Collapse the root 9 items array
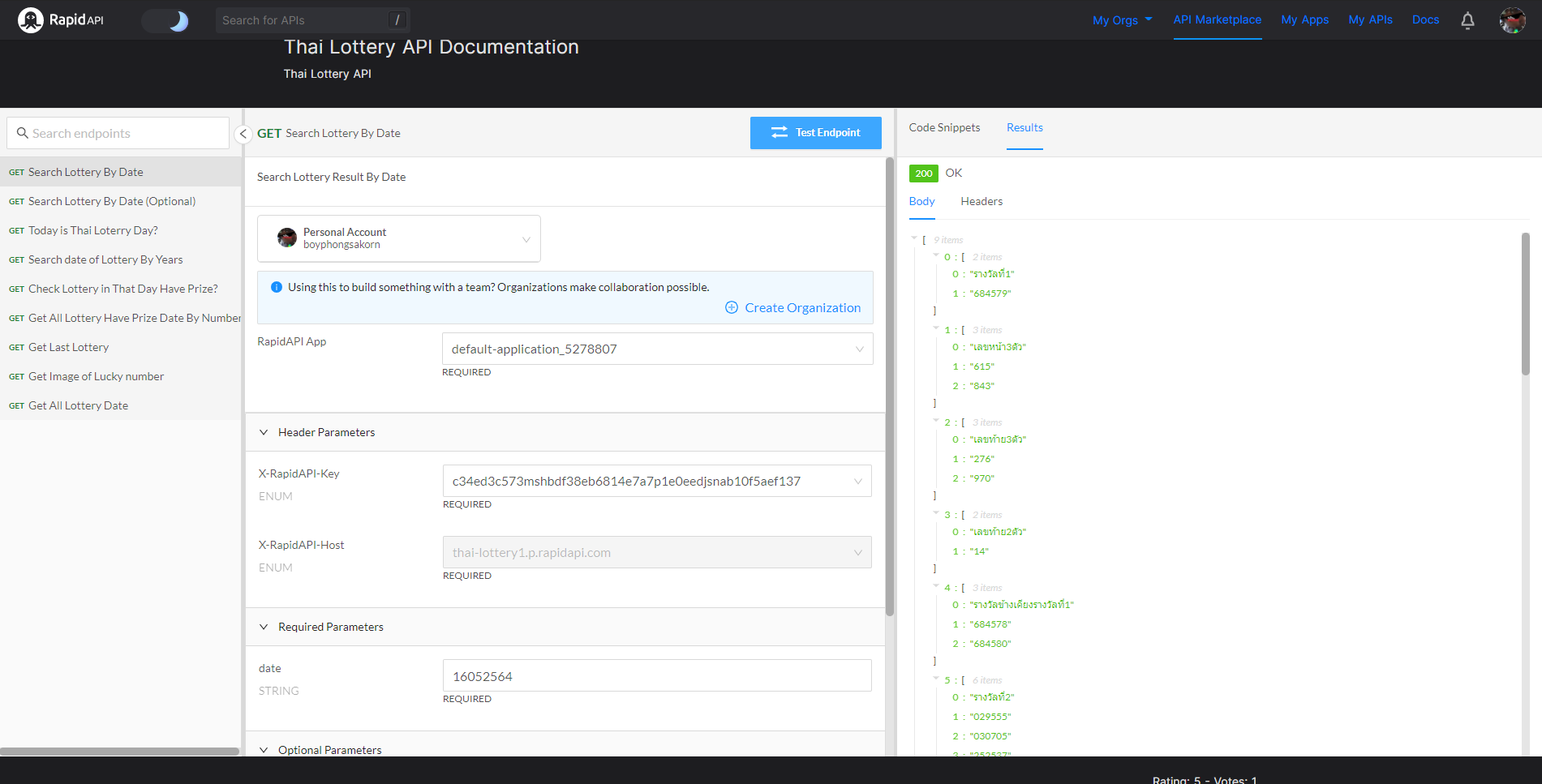 point(914,238)
